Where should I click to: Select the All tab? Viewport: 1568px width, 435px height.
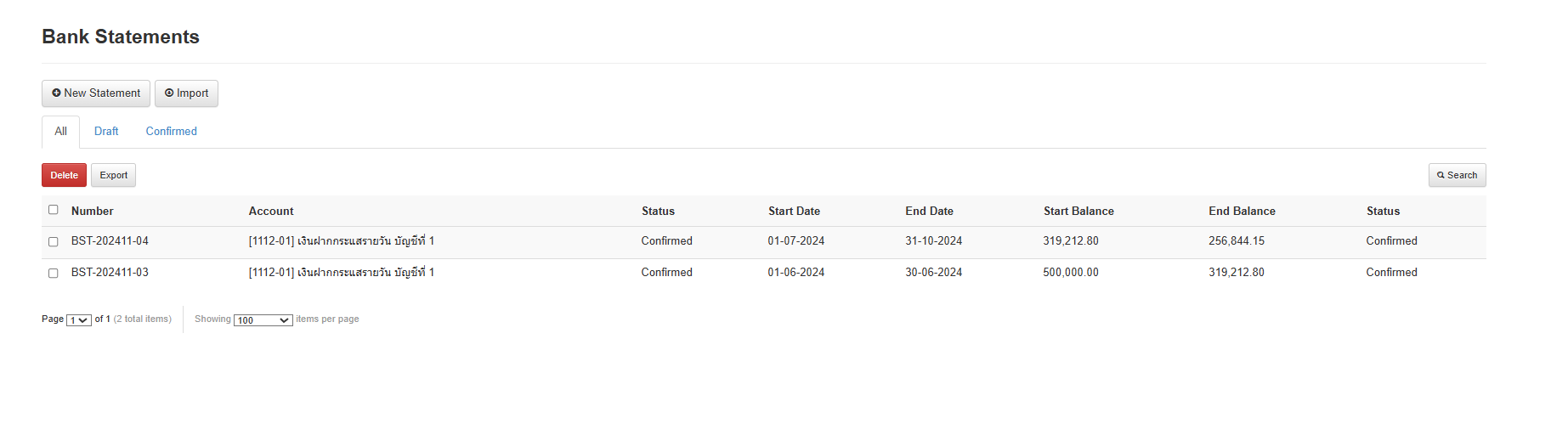(x=60, y=132)
